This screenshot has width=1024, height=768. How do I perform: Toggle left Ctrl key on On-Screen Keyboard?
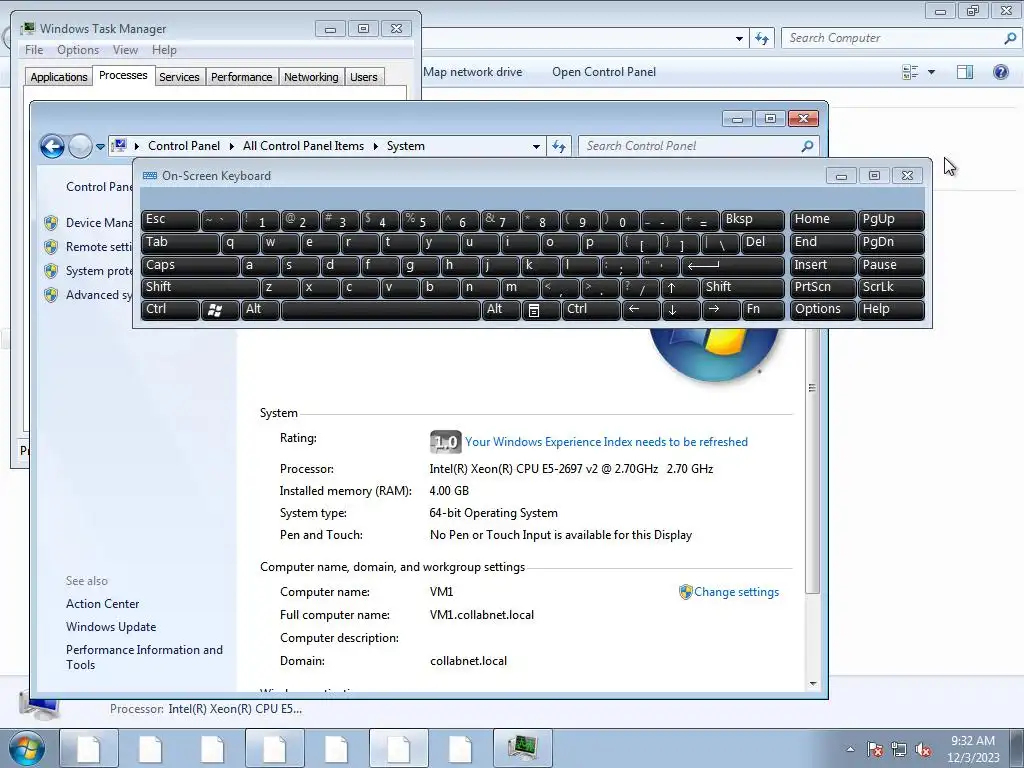pyautogui.click(x=170, y=310)
